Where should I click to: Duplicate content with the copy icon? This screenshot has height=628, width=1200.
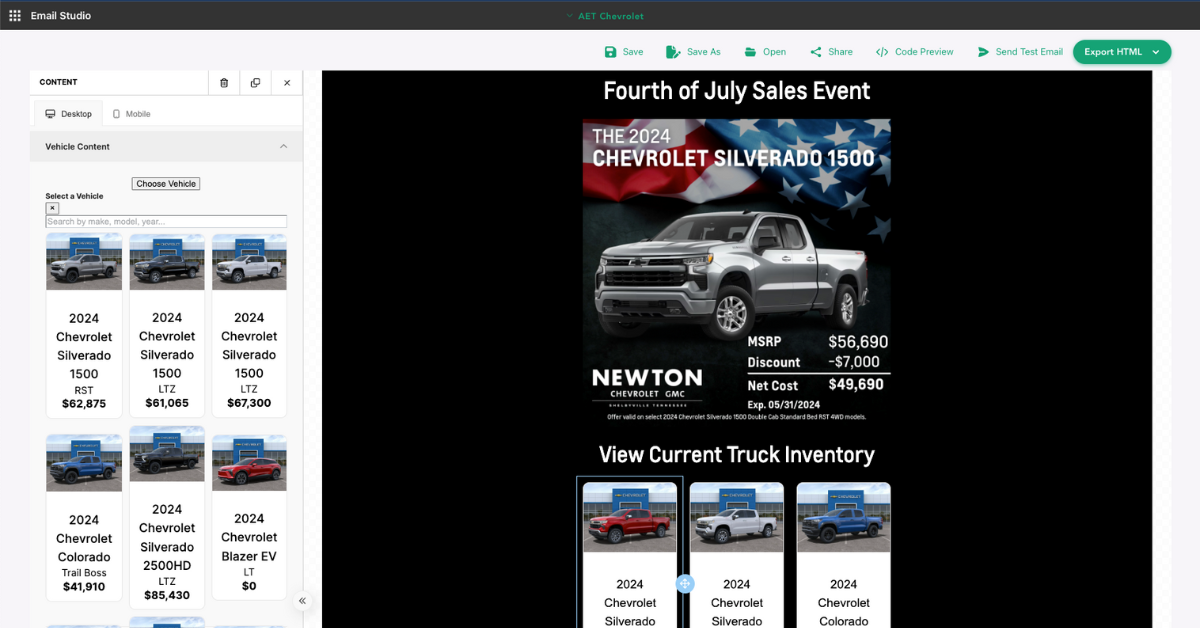point(255,83)
